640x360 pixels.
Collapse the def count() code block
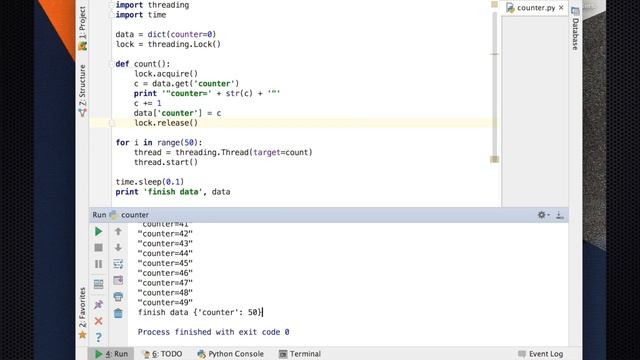click(111, 64)
